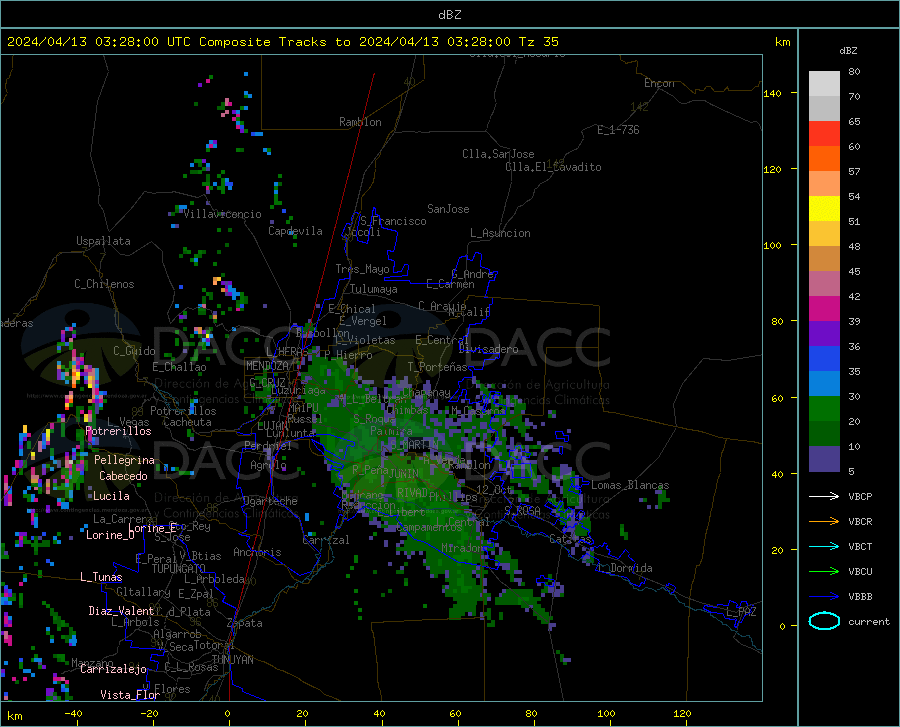Select the slate-purple swatch above 5 dBZ
This screenshot has height=727, width=900.
pos(824,458)
